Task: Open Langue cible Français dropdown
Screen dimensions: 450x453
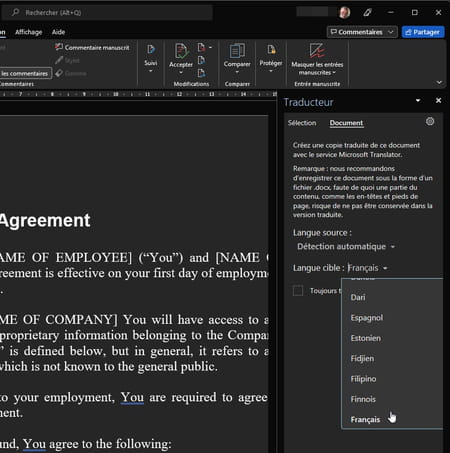Action: click(x=367, y=268)
